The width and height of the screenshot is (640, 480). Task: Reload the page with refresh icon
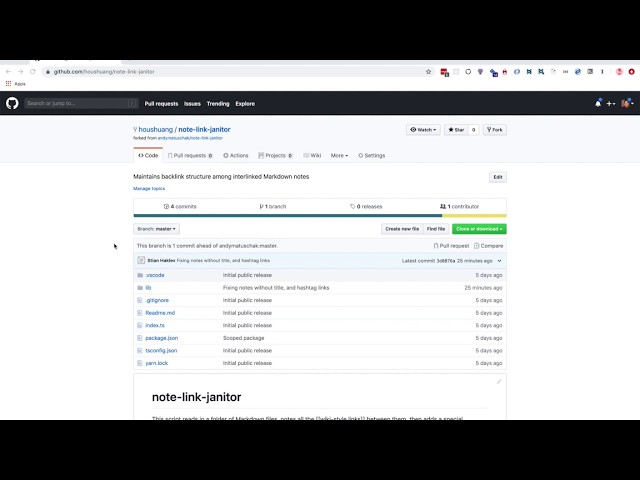click(x=33, y=71)
